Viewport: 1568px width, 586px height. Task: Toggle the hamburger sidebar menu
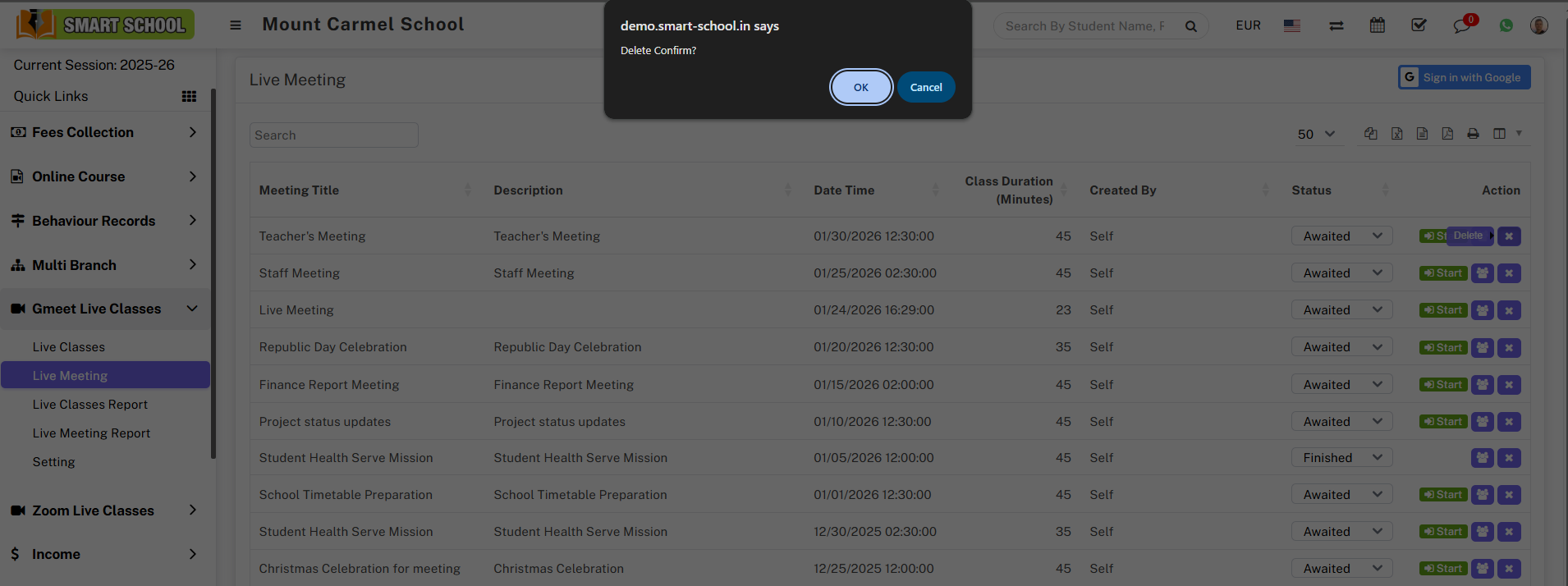coord(236,25)
